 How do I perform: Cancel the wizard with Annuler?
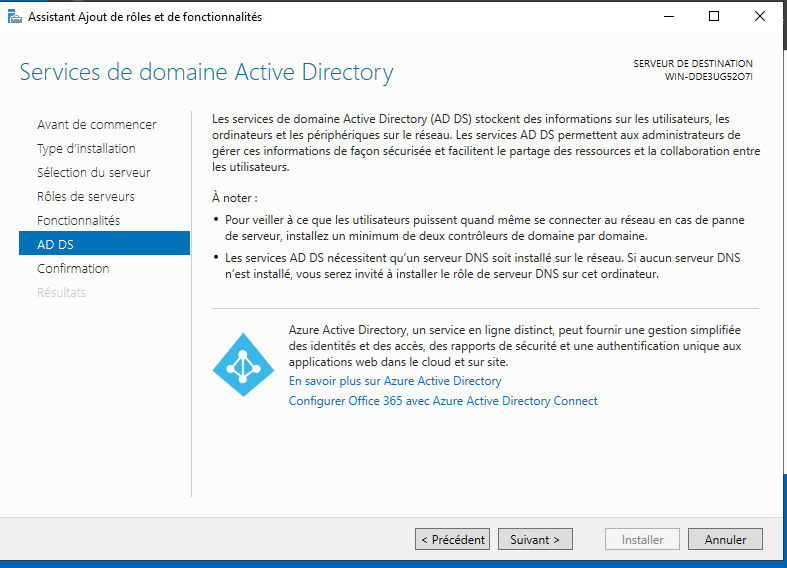coord(725,539)
